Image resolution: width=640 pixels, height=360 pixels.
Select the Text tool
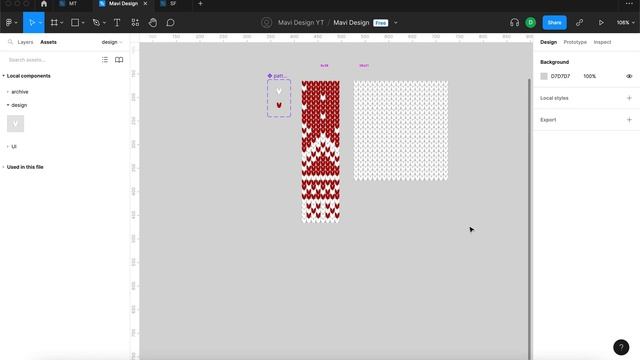pos(117,23)
